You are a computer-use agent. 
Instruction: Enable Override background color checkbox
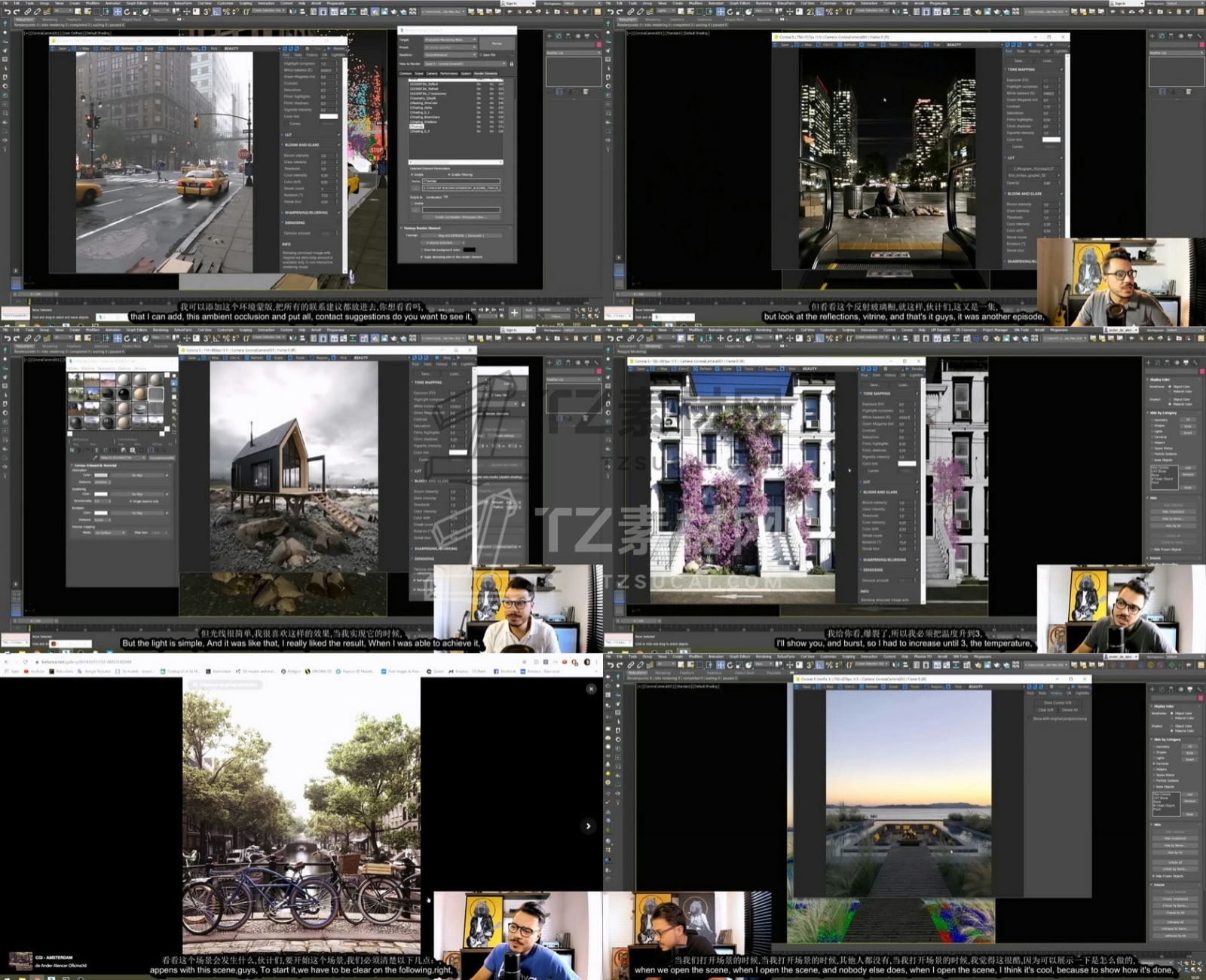421,250
